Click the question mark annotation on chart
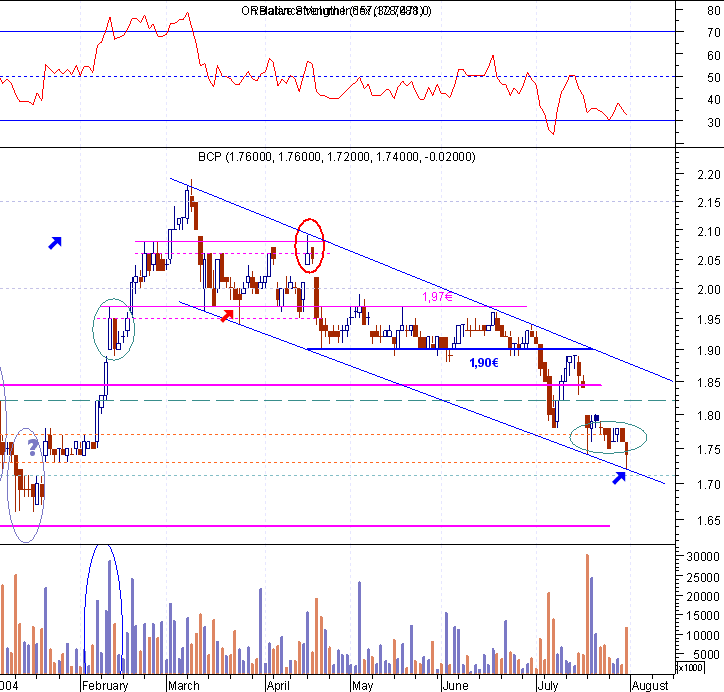This screenshot has height=692, width=724. 32,447
